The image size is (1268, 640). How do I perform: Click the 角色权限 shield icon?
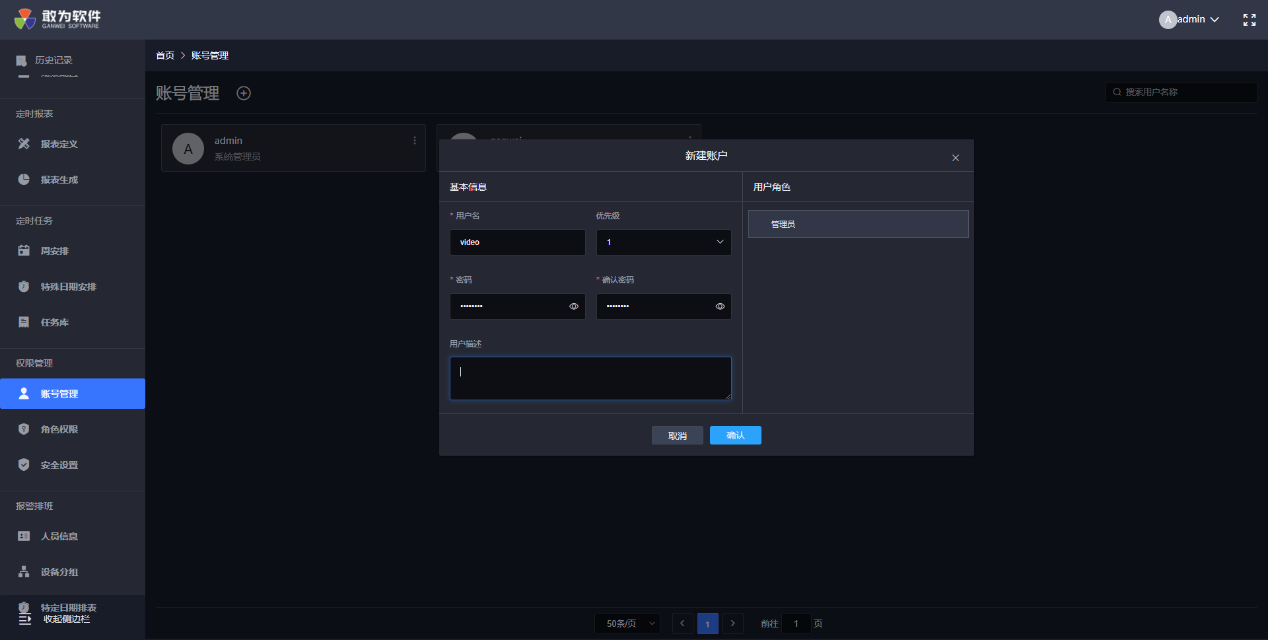(x=24, y=429)
